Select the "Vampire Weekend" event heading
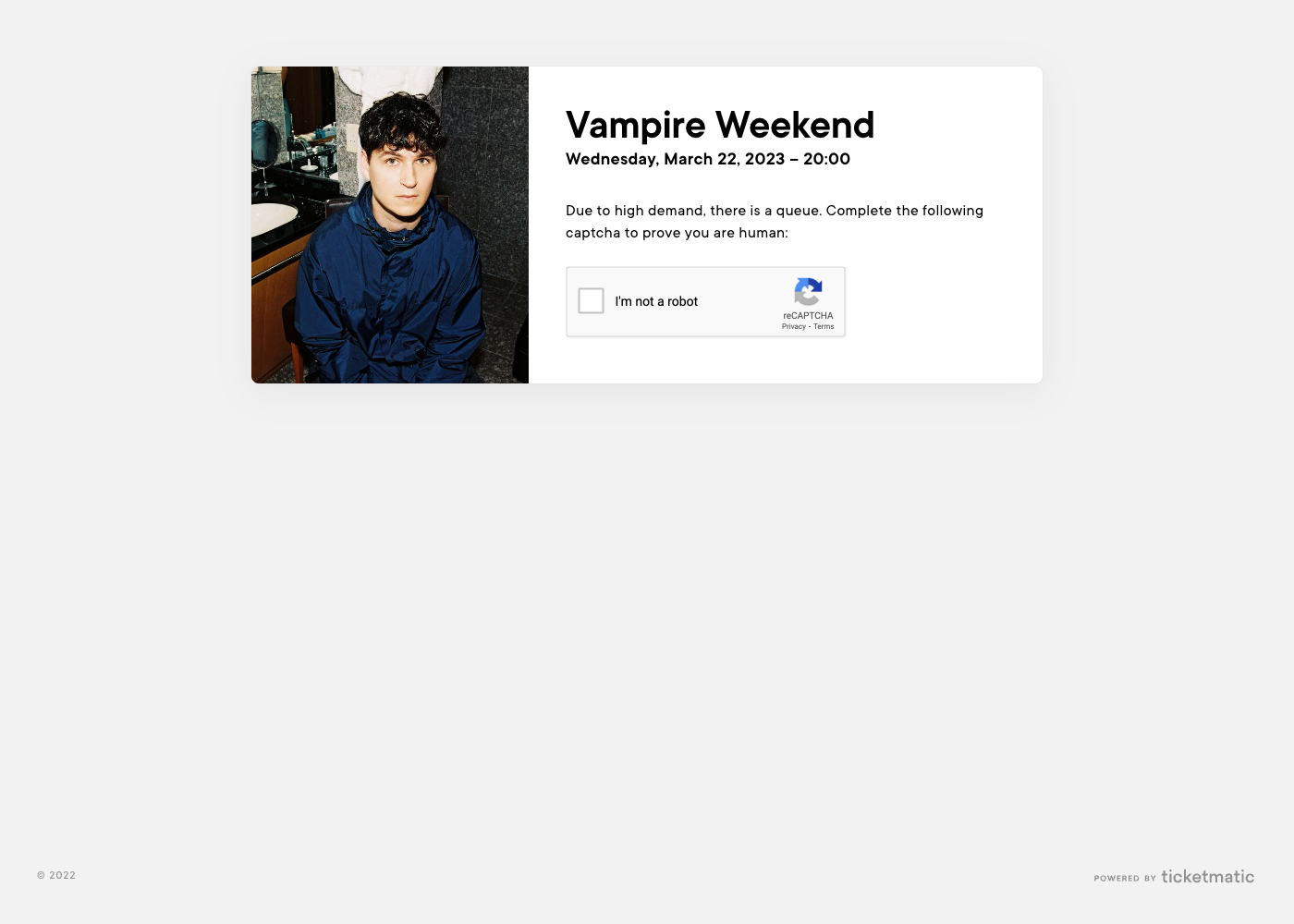The image size is (1294, 924). [720, 125]
